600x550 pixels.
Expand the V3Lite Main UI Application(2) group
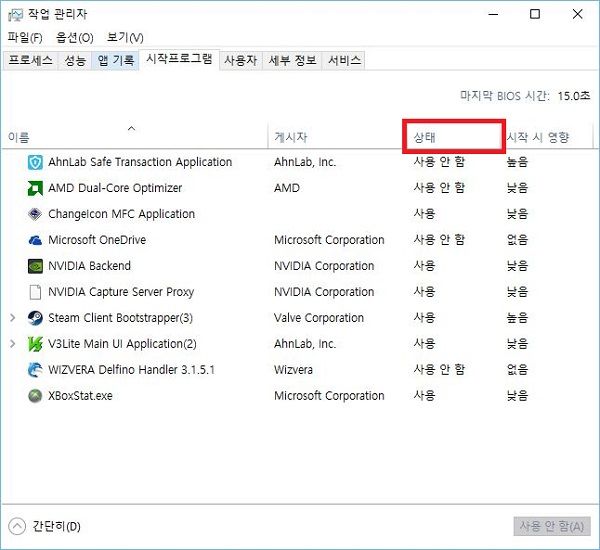[x=13, y=344]
